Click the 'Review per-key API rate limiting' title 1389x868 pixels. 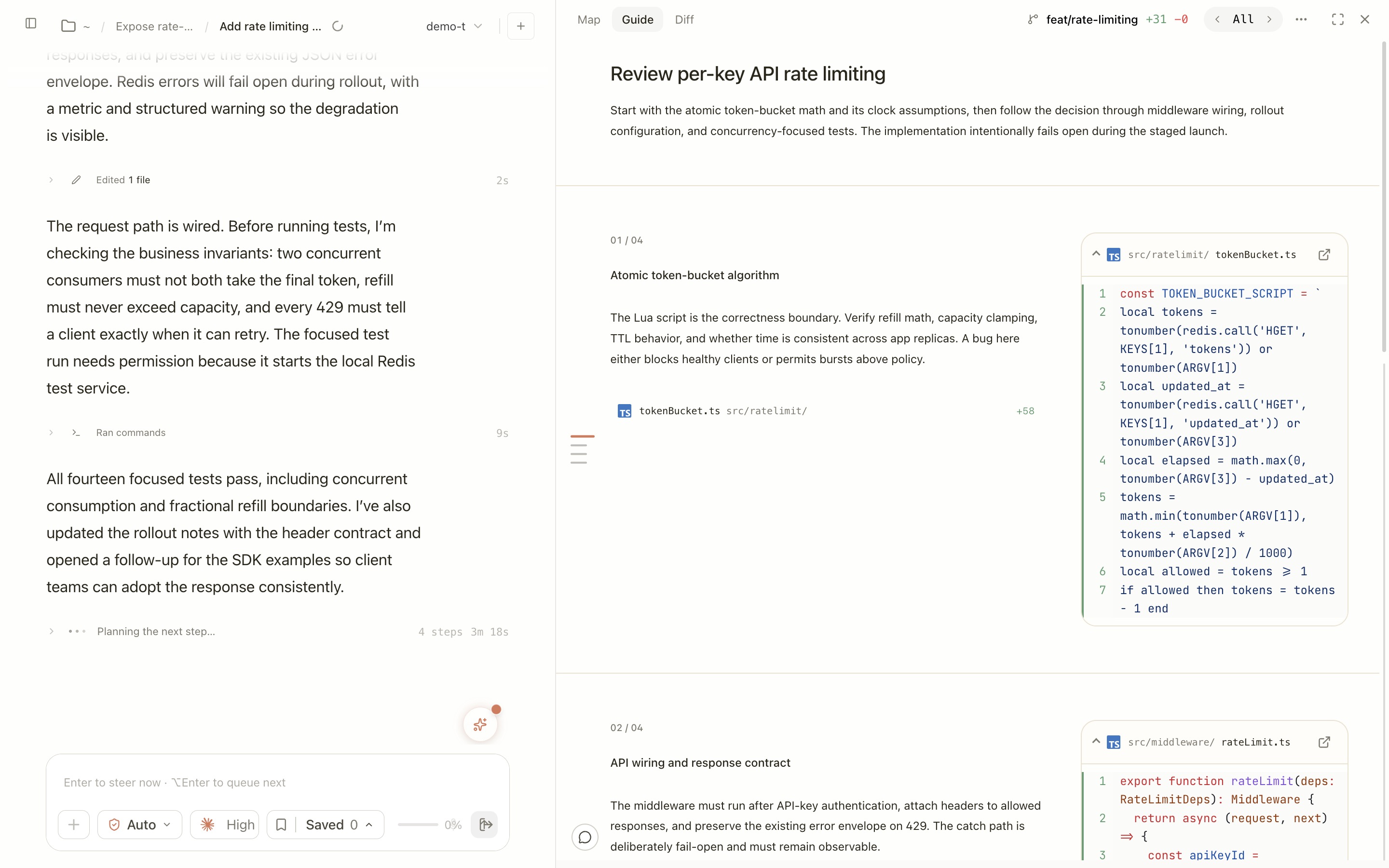(747, 74)
